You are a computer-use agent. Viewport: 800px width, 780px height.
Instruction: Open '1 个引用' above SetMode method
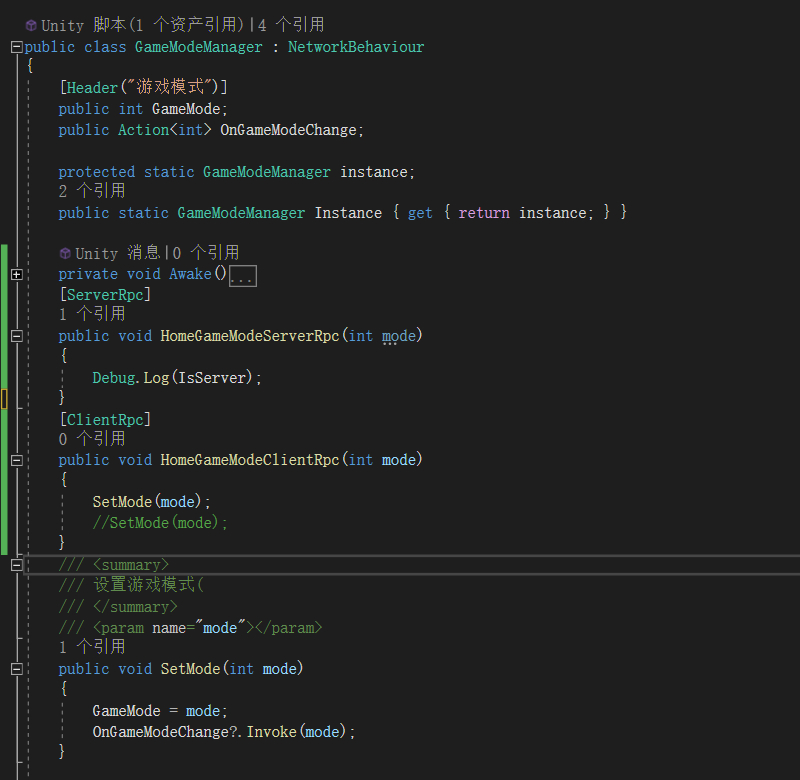coord(92,647)
